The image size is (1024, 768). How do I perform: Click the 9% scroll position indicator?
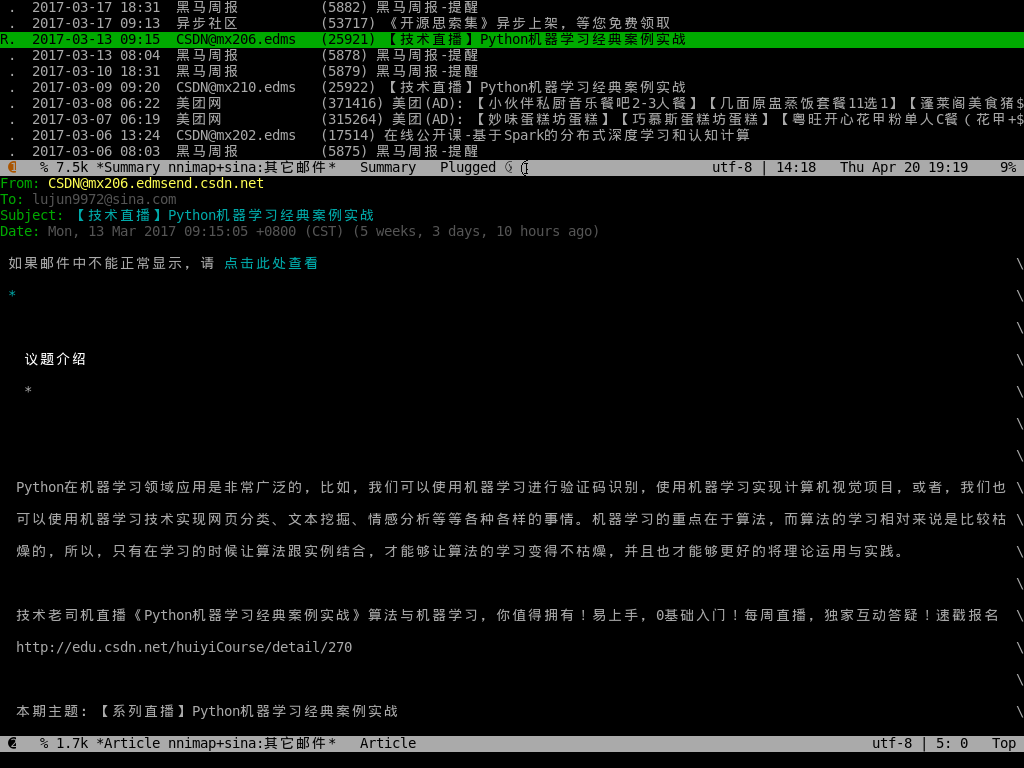(1007, 167)
